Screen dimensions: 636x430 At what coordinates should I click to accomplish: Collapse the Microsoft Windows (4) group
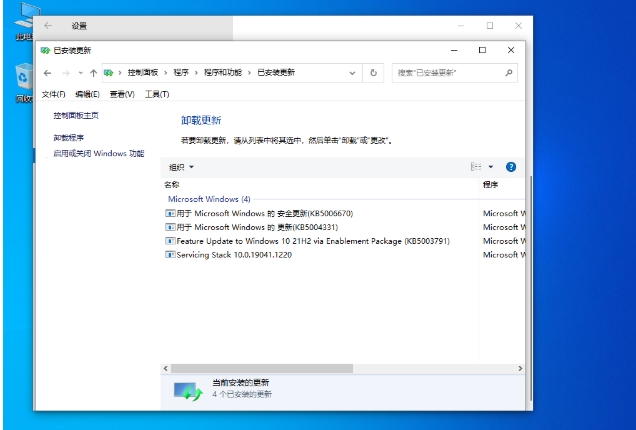[x=209, y=199]
